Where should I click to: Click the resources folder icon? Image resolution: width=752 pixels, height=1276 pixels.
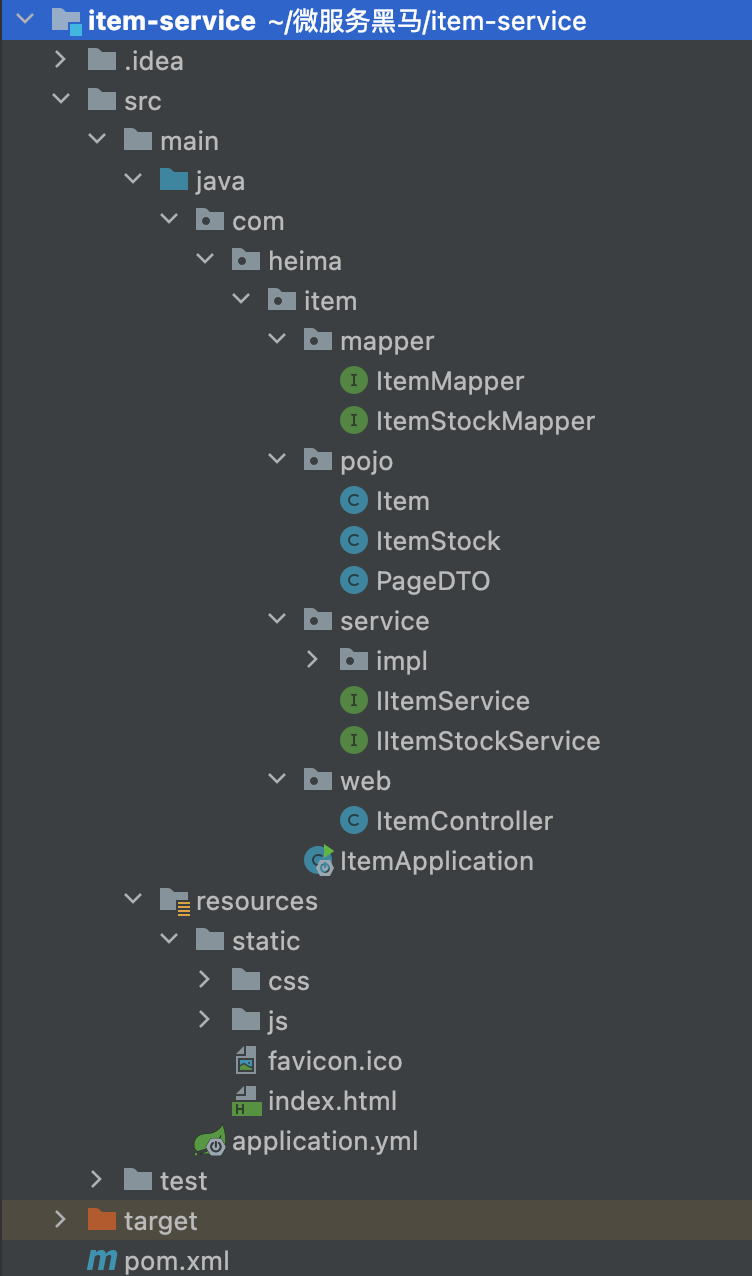[x=175, y=901]
